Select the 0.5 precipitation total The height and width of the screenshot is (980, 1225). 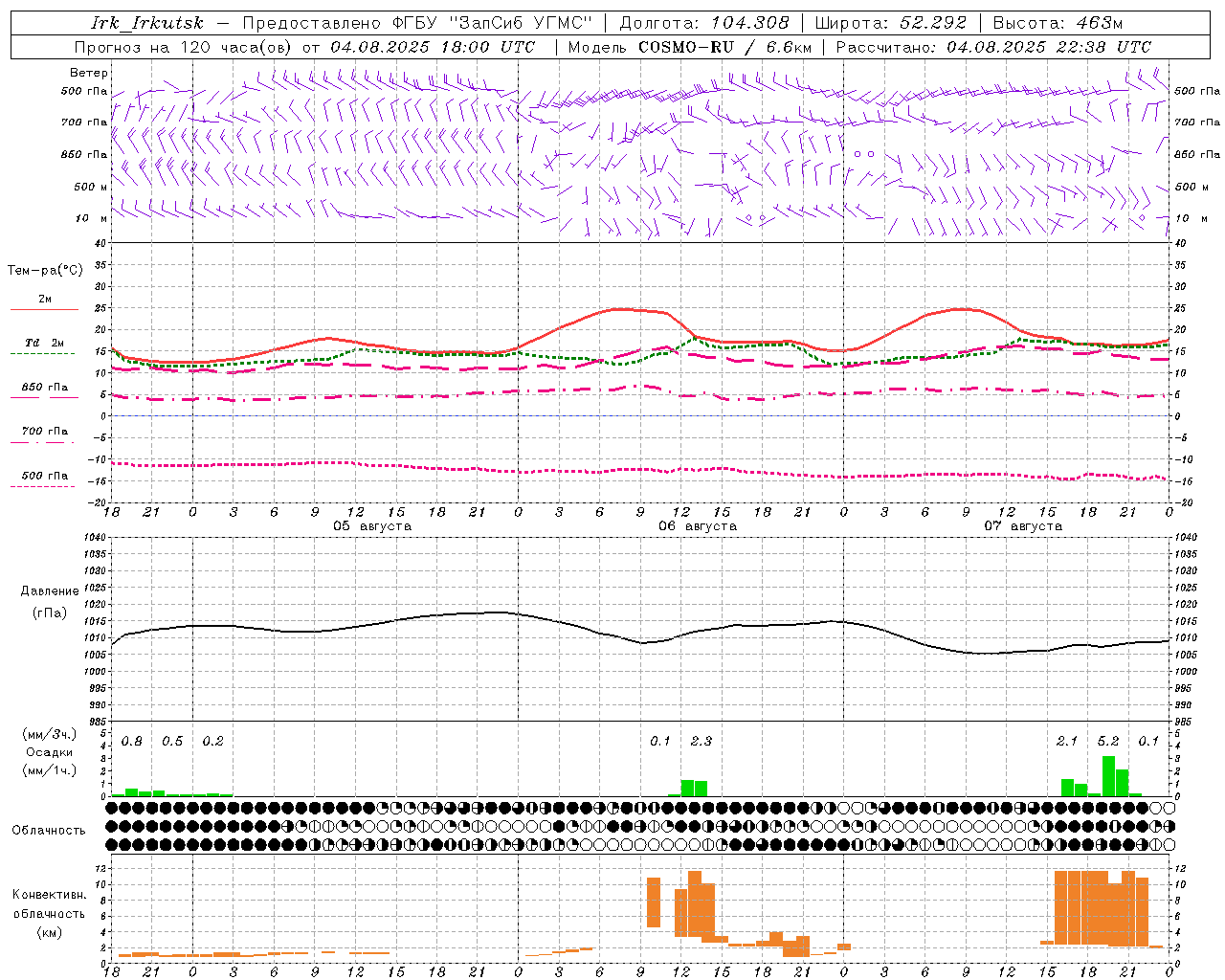click(x=172, y=742)
